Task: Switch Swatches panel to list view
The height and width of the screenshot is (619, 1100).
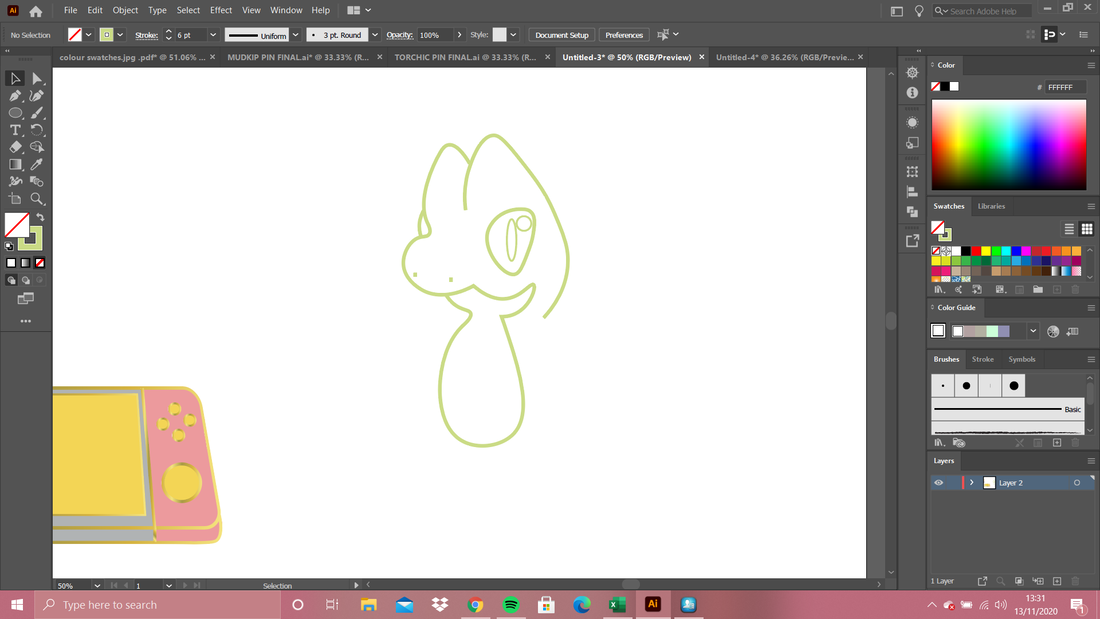Action: (x=1069, y=229)
